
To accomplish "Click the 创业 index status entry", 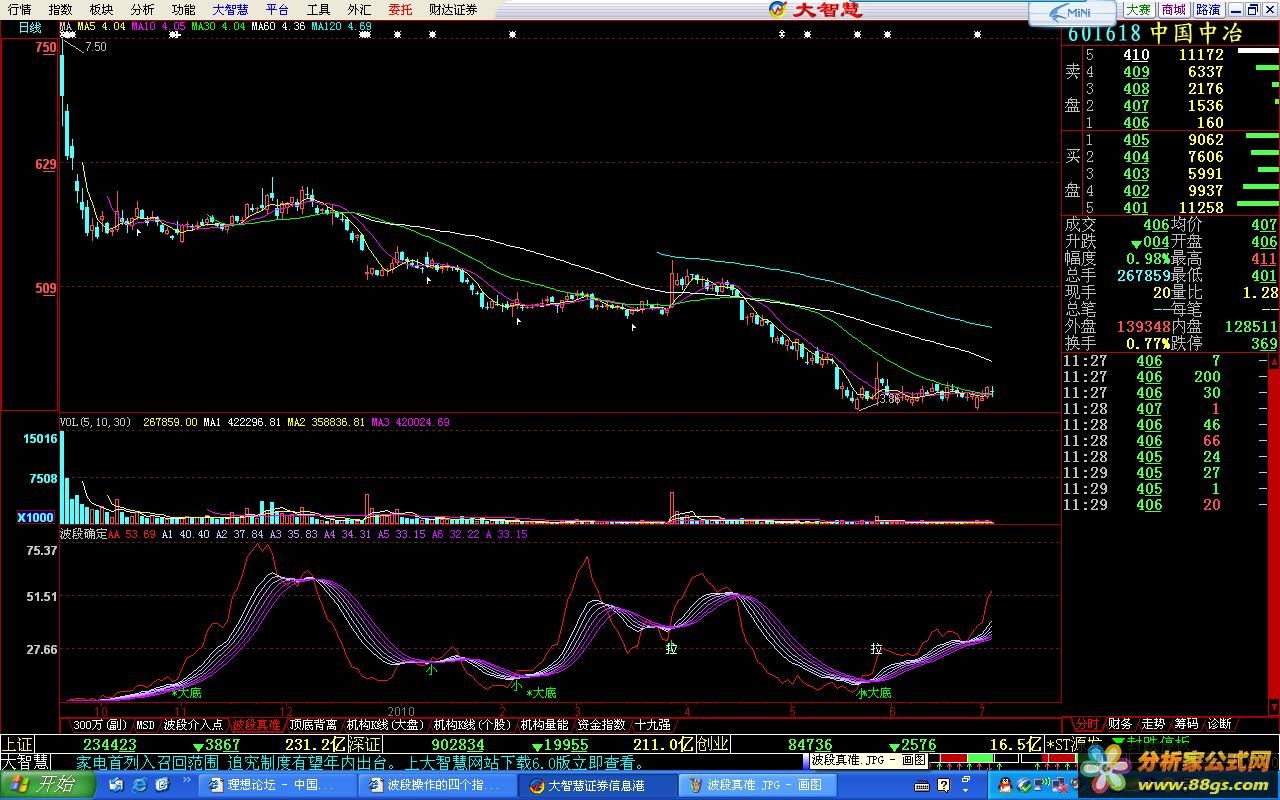I will pos(712,745).
